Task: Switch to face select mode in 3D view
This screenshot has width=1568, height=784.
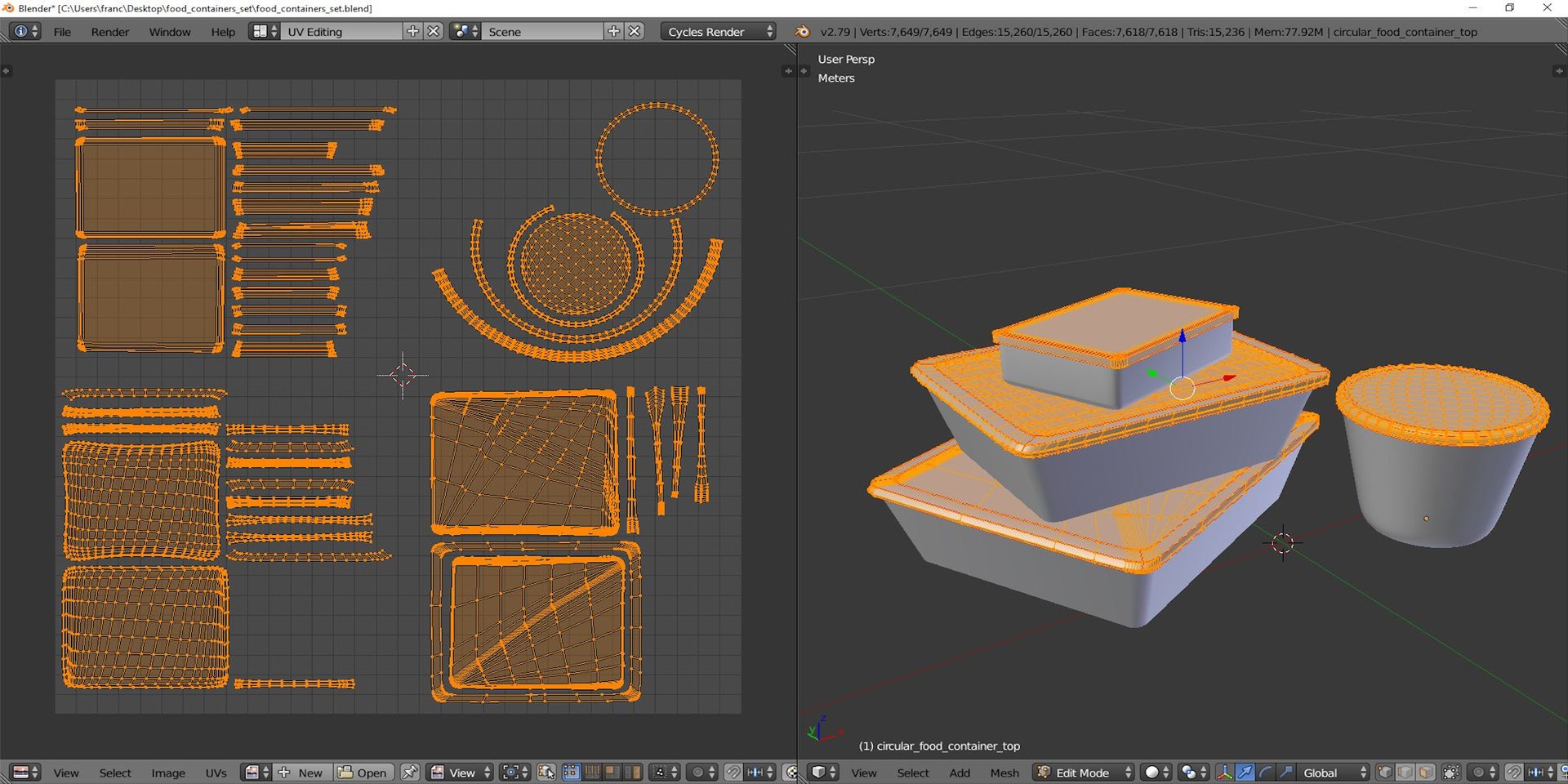Action: (x=1425, y=773)
